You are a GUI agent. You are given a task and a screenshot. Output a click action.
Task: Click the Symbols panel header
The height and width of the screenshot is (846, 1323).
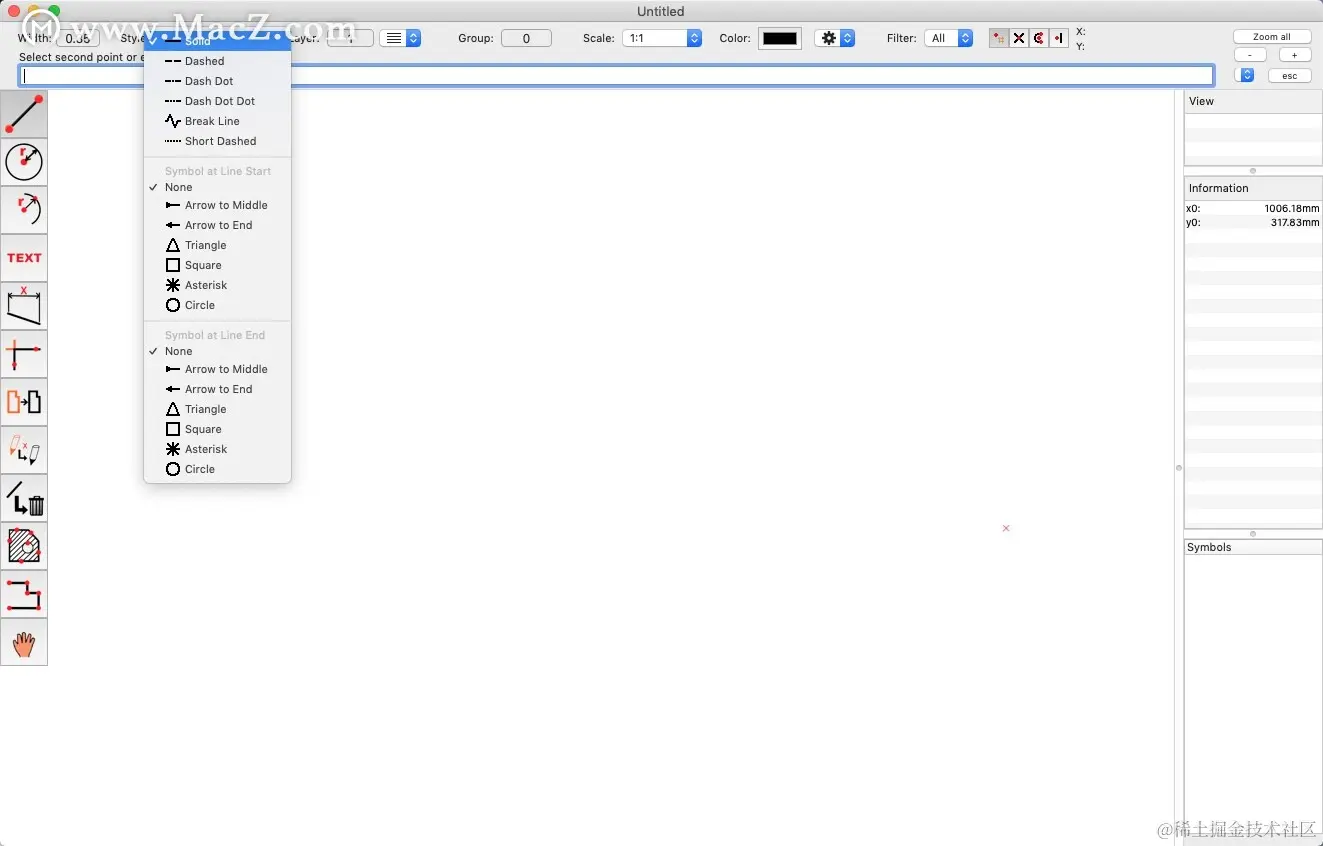point(1253,547)
